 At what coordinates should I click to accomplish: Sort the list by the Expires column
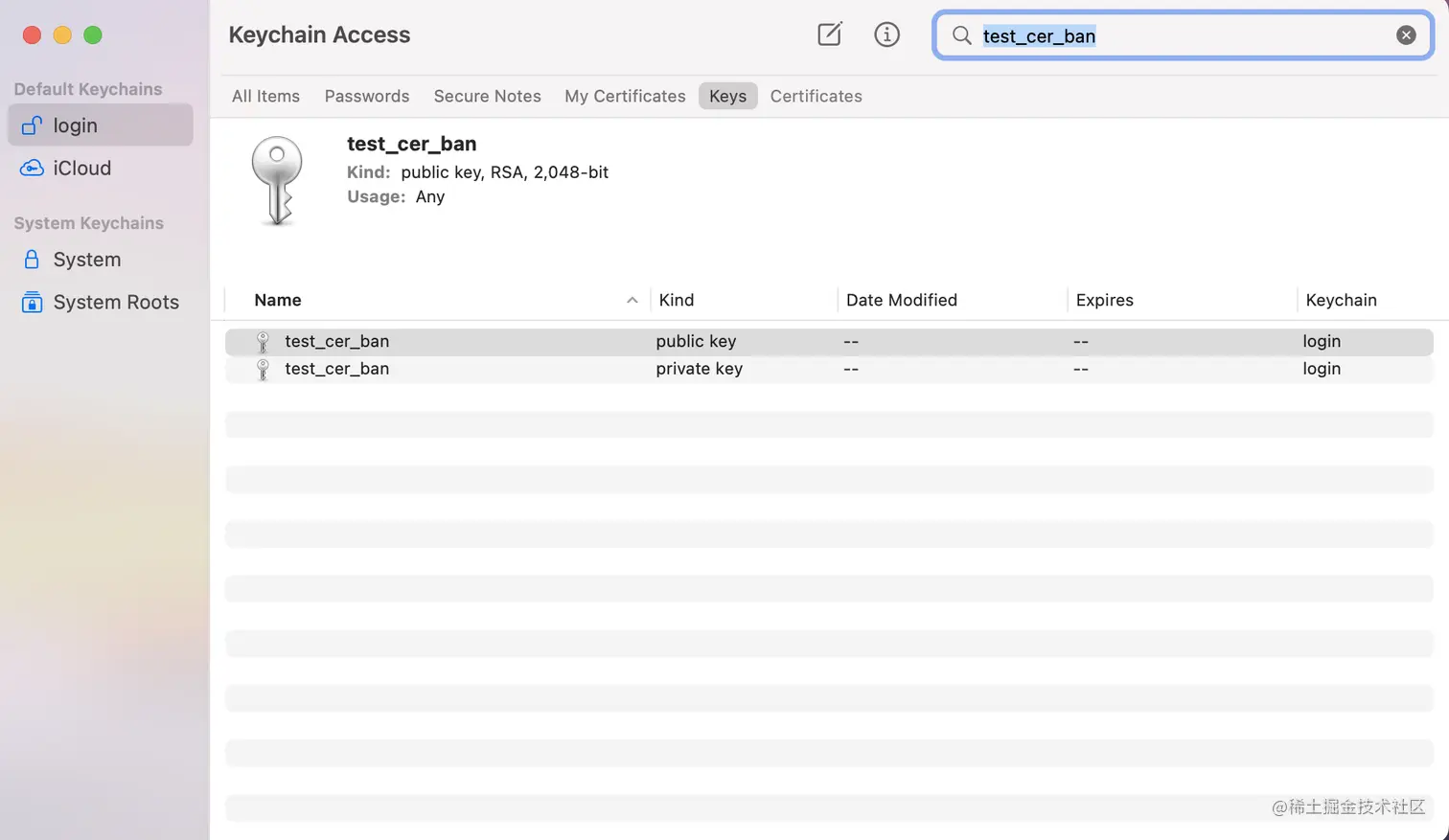tap(1104, 300)
